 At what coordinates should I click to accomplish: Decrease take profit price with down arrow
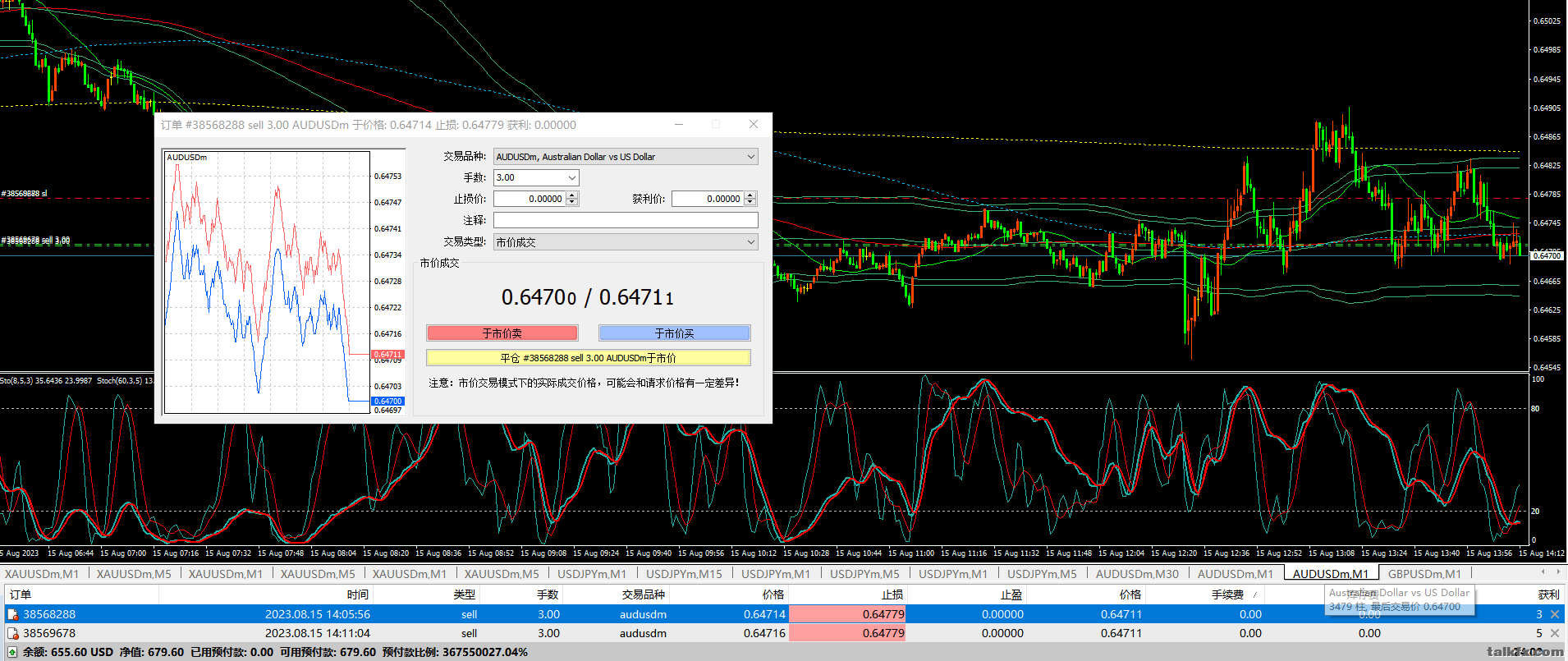click(750, 202)
